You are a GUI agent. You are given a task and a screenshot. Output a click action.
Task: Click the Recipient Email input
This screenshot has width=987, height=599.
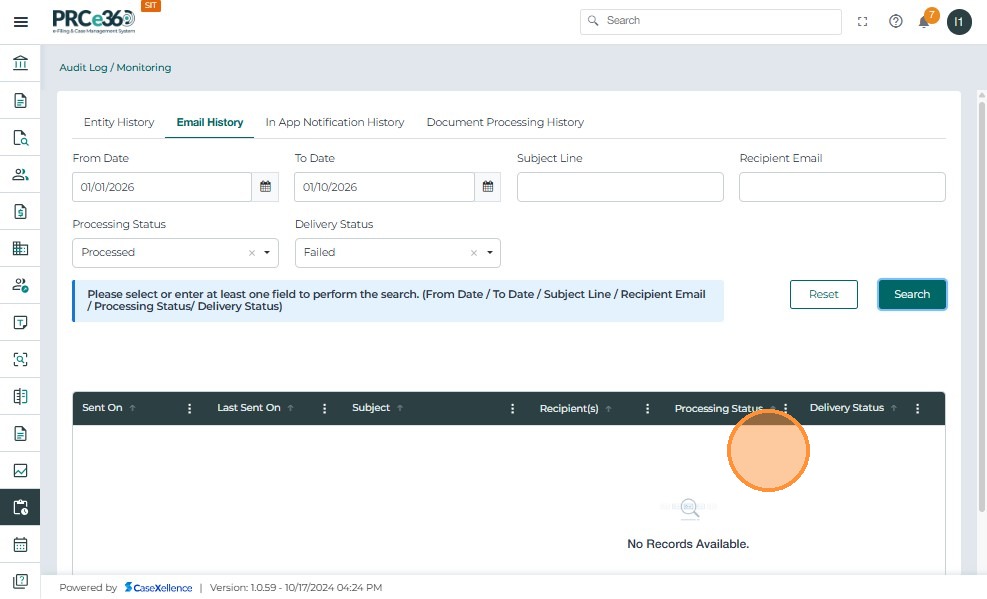(842, 187)
